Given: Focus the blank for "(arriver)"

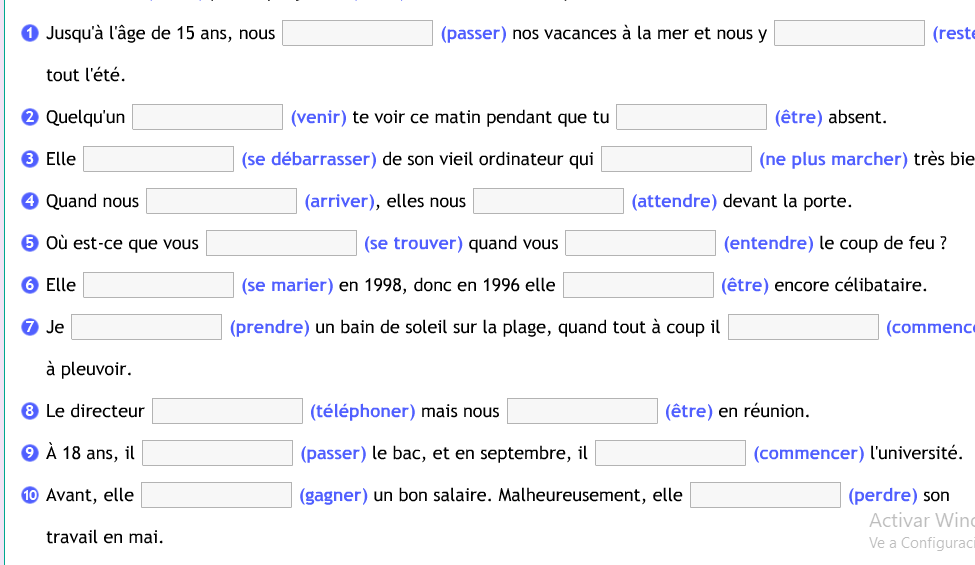Looking at the screenshot, I should click(221, 201).
